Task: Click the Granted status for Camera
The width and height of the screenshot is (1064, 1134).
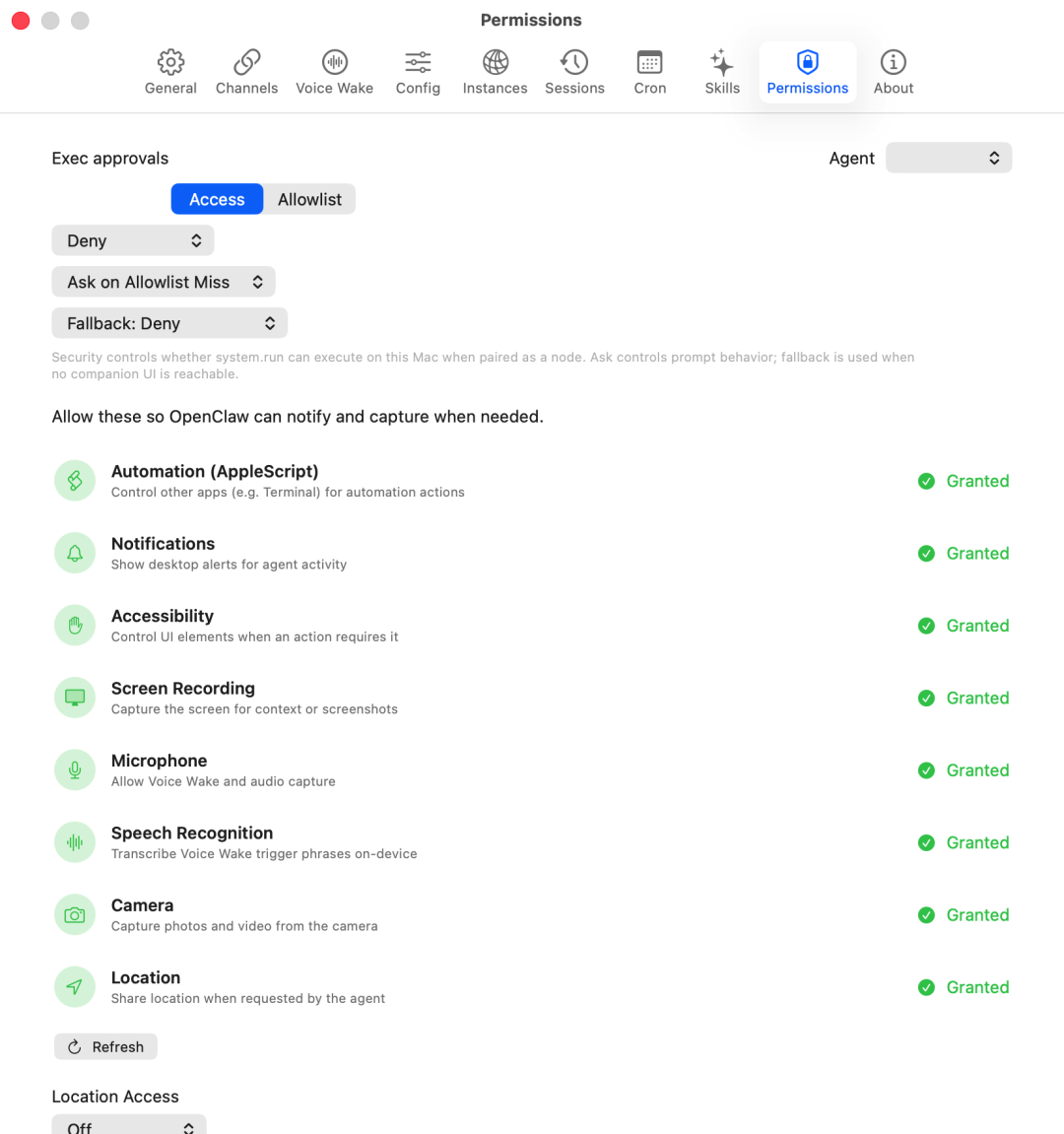Action: coord(964,914)
